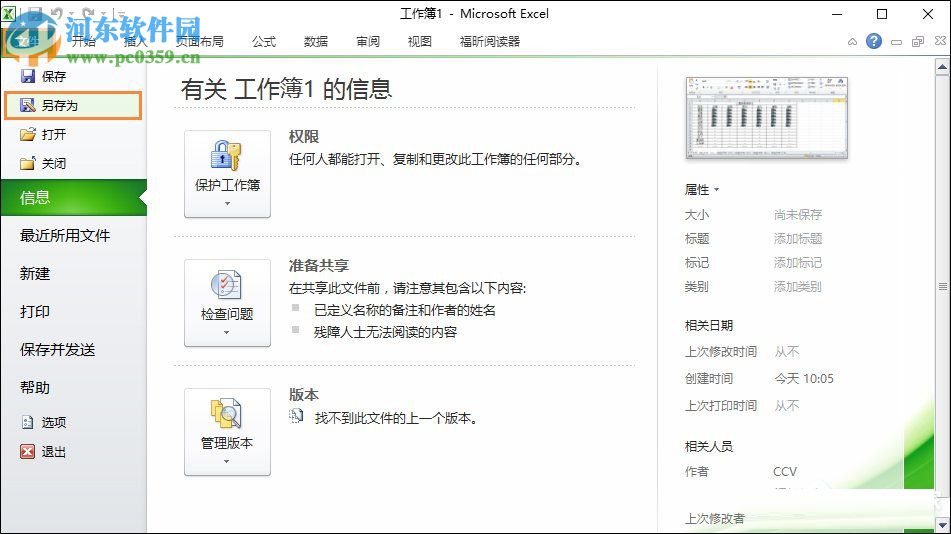The height and width of the screenshot is (534, 951).
Task: Click 添加标题 to add a title
Action: [x=798, y=238]
